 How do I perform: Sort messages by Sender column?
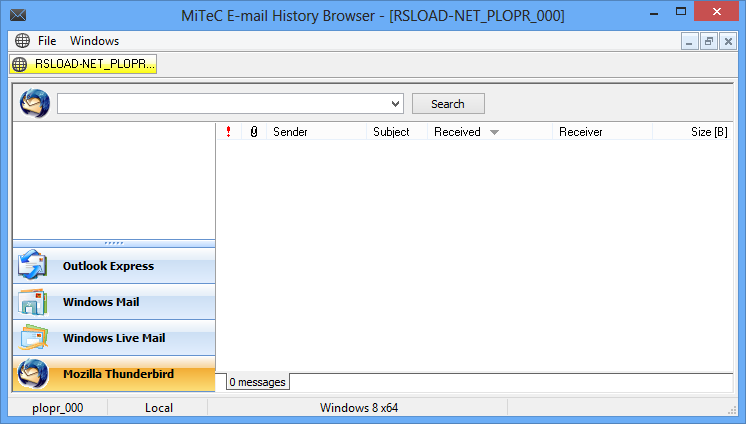316,132
